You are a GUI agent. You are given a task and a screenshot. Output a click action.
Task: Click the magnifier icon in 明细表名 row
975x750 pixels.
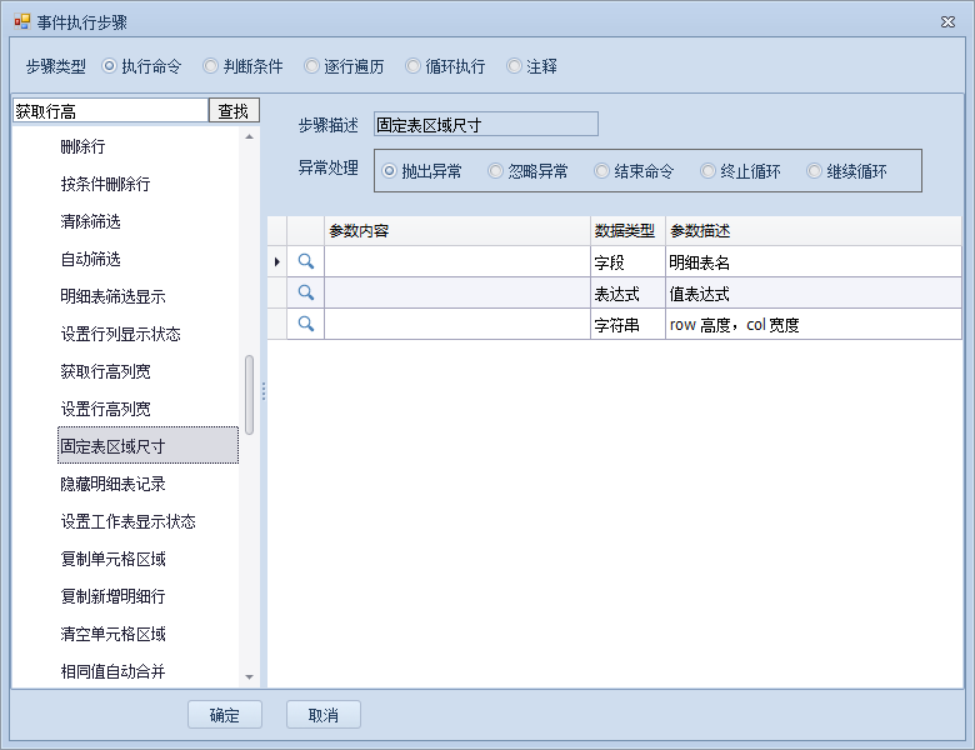click(x=306, y=262)
